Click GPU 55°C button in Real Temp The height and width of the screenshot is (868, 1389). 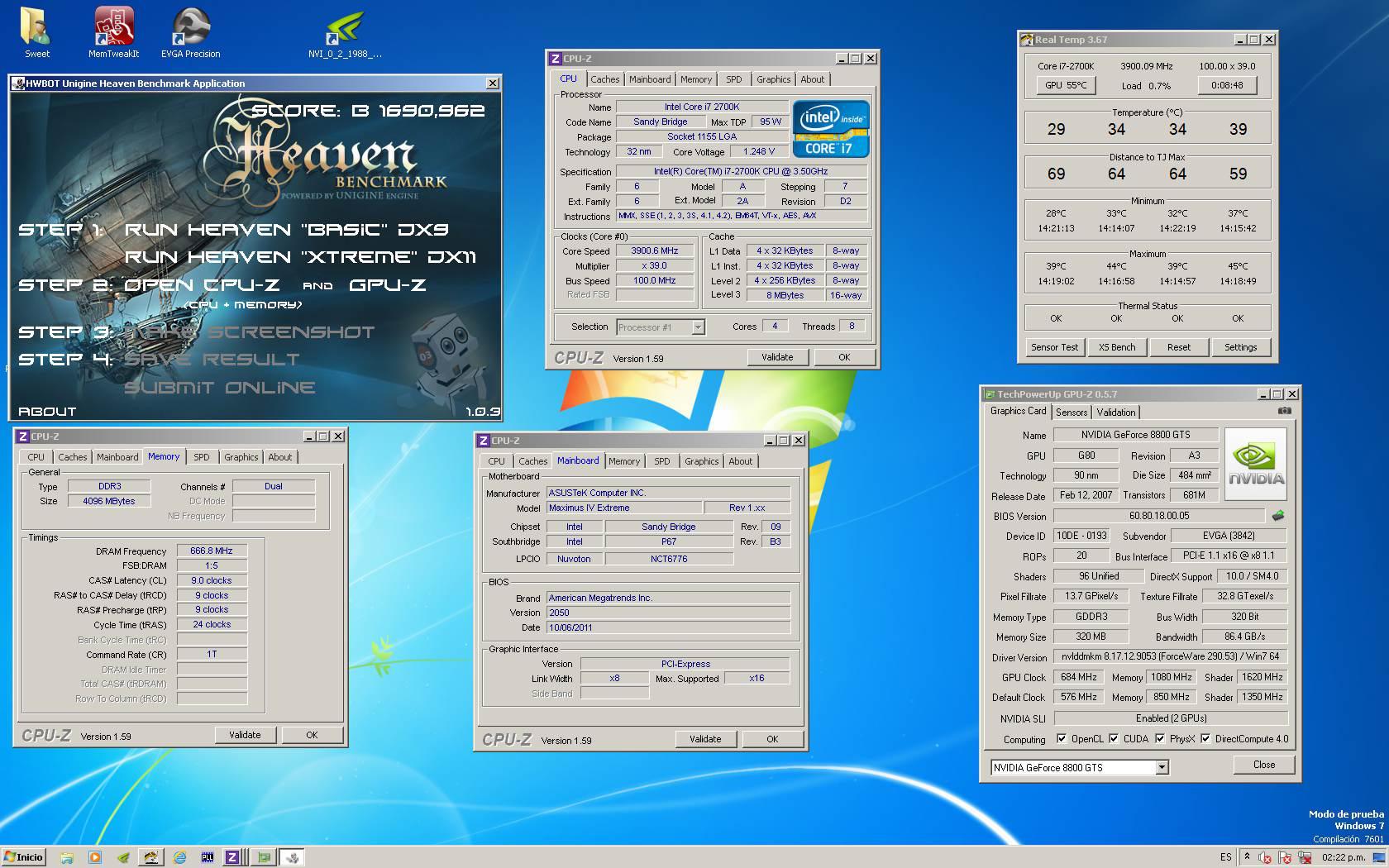1066,85
